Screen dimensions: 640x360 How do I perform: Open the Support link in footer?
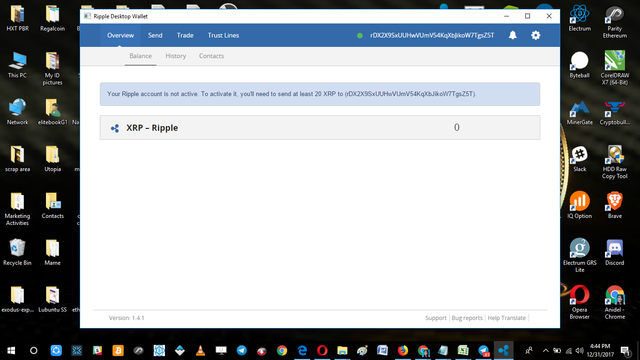click(436, 318)
